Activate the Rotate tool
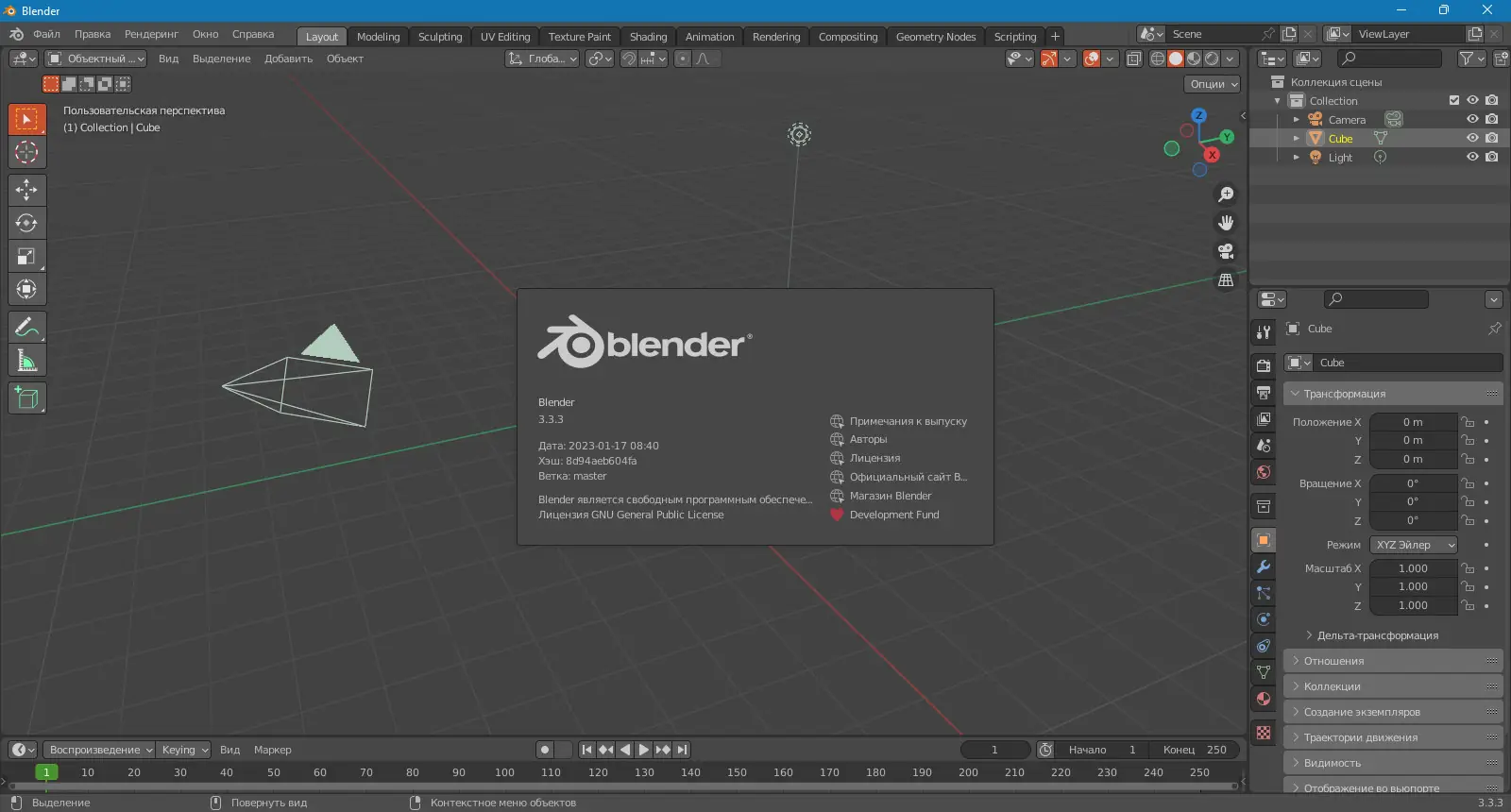1511x812 pixels. click(x=26, y=223)
